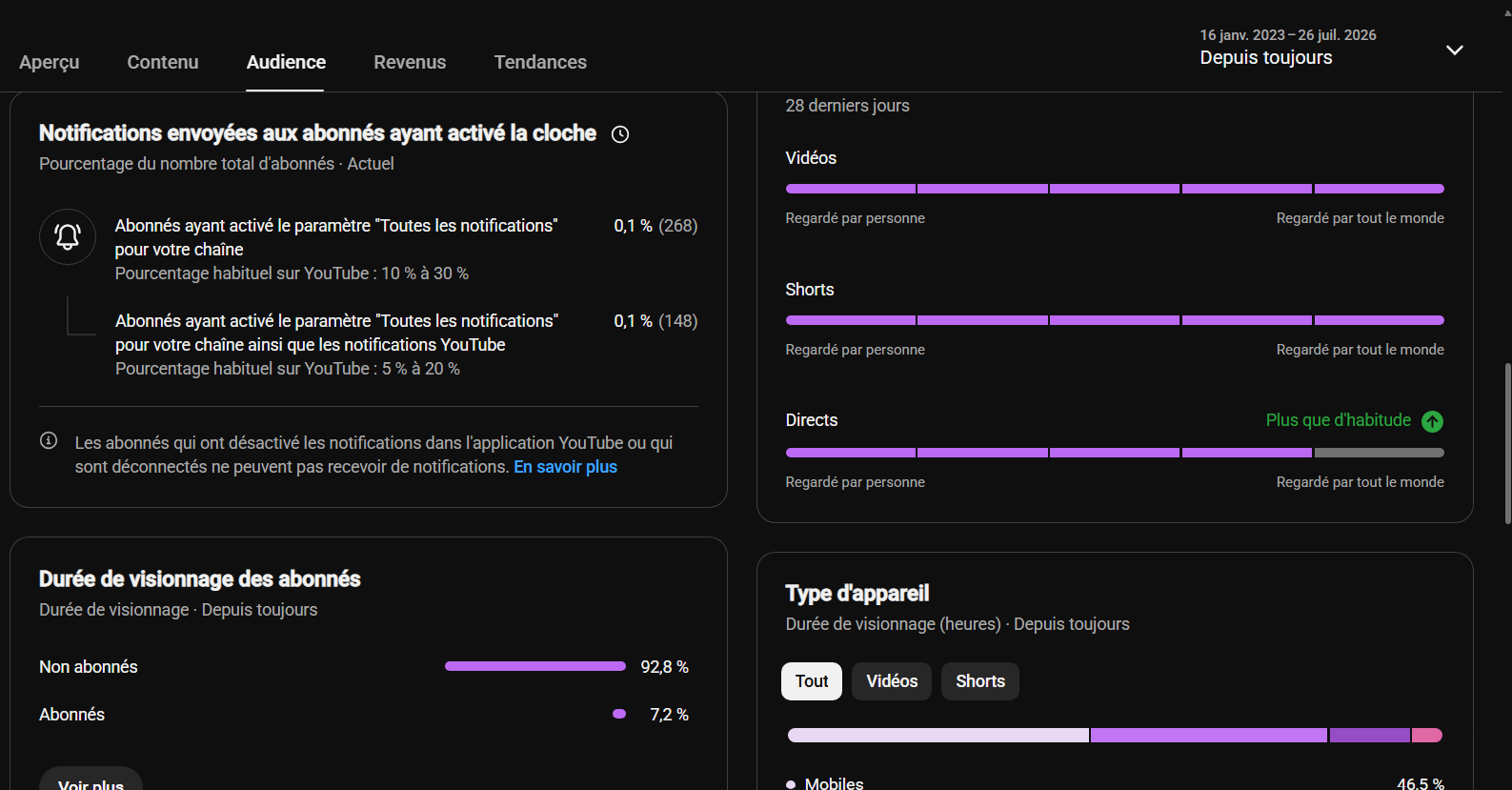Go to the Revenus tab

(x=410, y=62)
